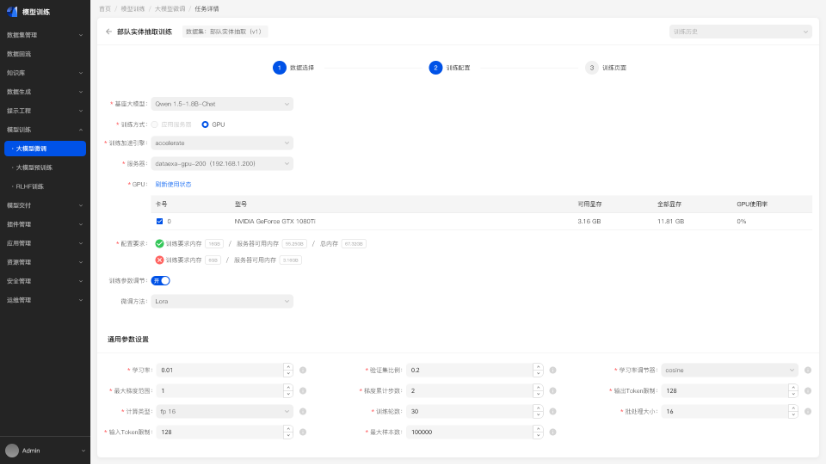This screenshot has height=464, width=826.
Task: Open the 微调方法 Lora dropdown
Action: [x=221, y=300]
